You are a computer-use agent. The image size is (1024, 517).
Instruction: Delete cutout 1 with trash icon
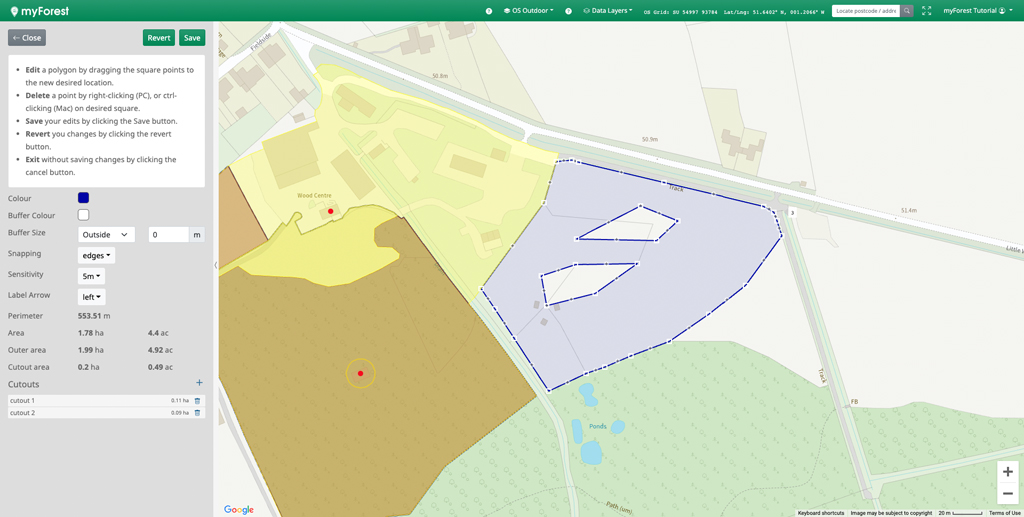(197, 401)
